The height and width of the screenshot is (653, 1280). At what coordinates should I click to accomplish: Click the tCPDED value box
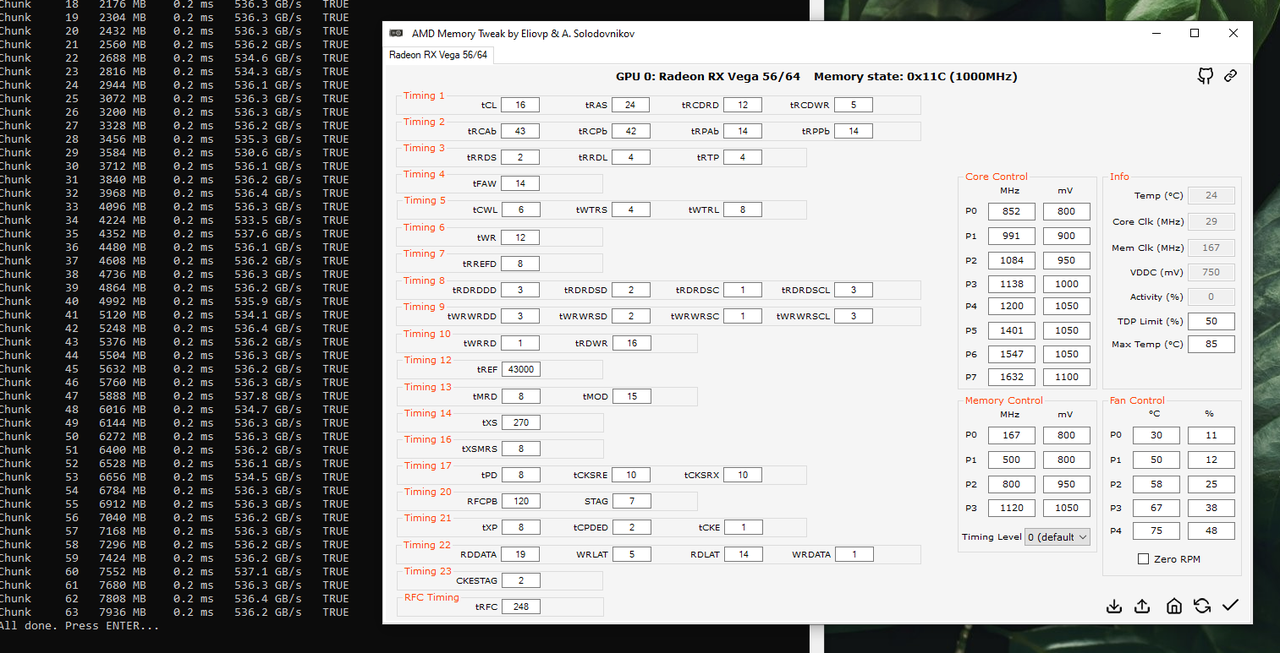(630, 527)
